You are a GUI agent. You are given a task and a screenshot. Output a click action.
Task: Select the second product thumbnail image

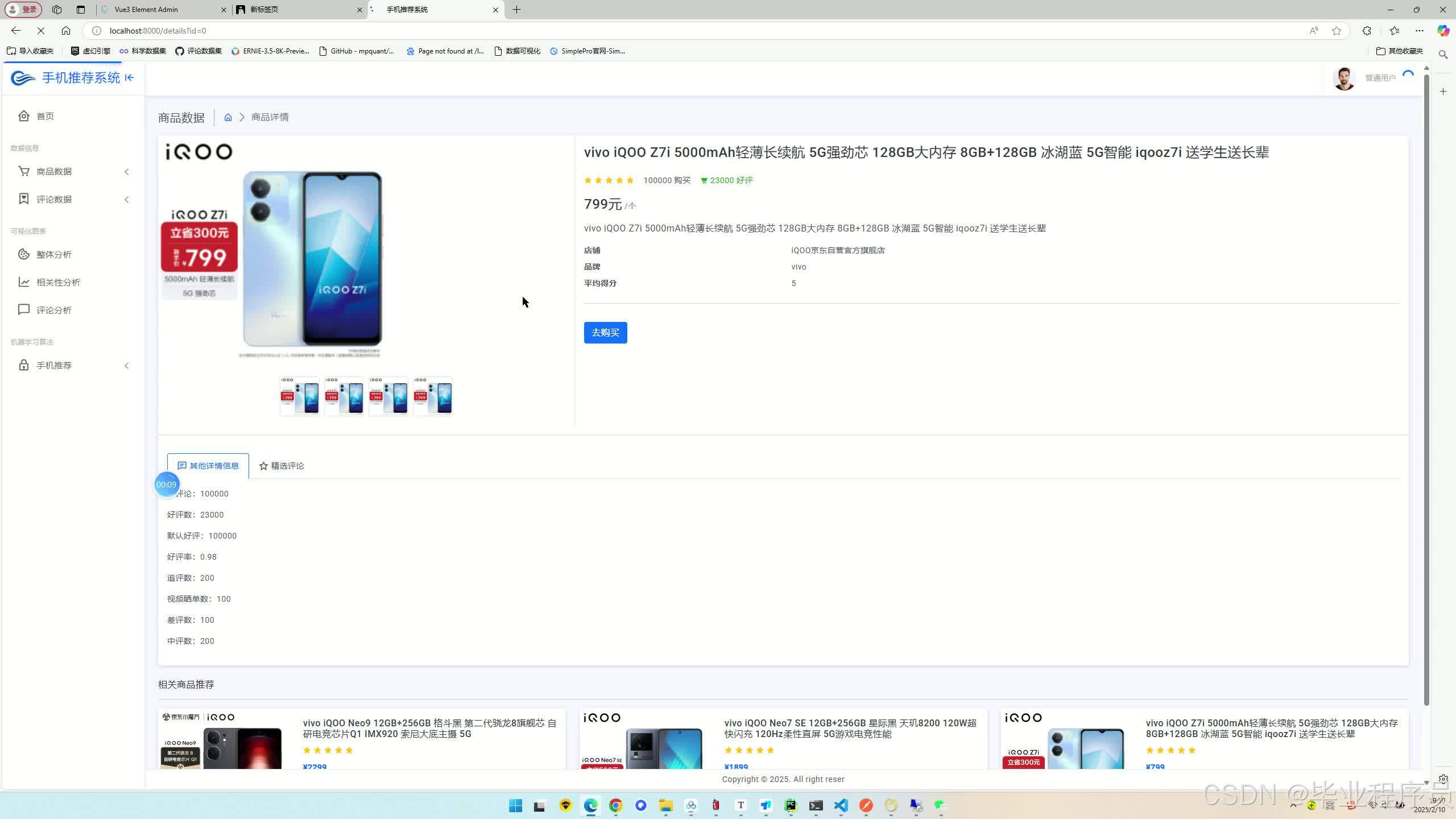(x=344, y=396)
